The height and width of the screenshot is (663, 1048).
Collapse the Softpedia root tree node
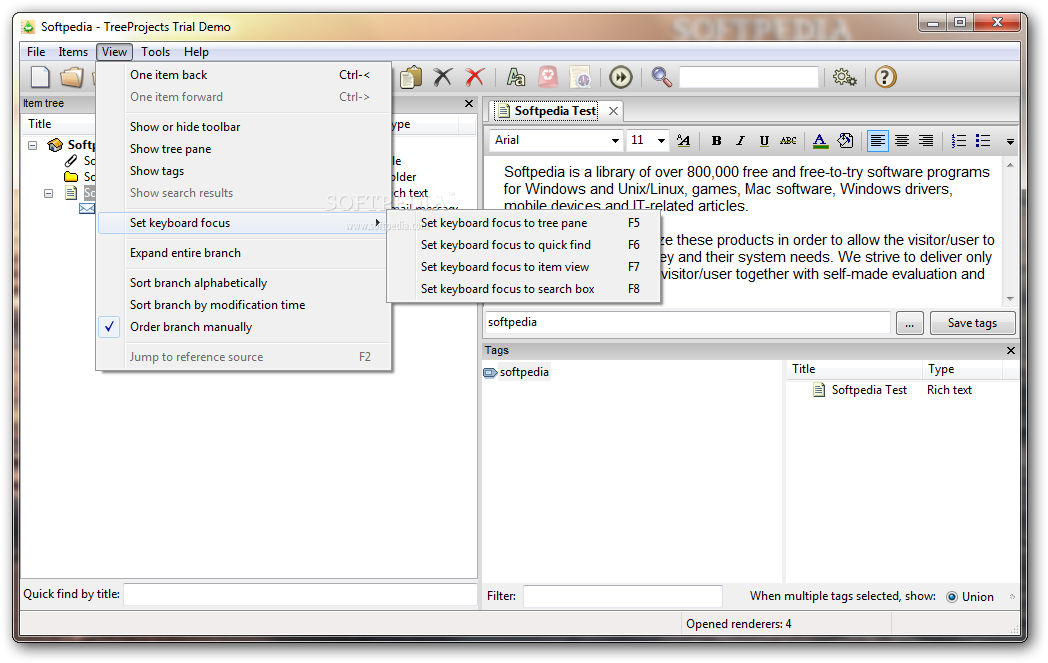click(32, 144)
